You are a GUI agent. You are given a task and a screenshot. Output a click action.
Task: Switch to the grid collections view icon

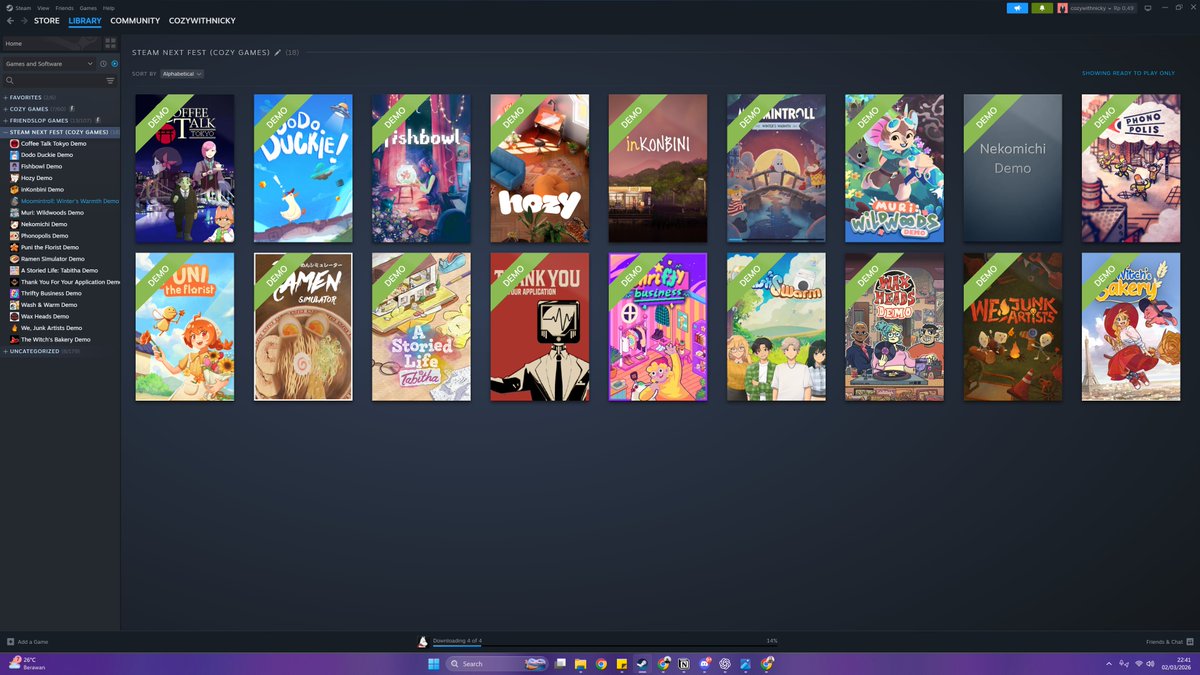pos(110,43)
